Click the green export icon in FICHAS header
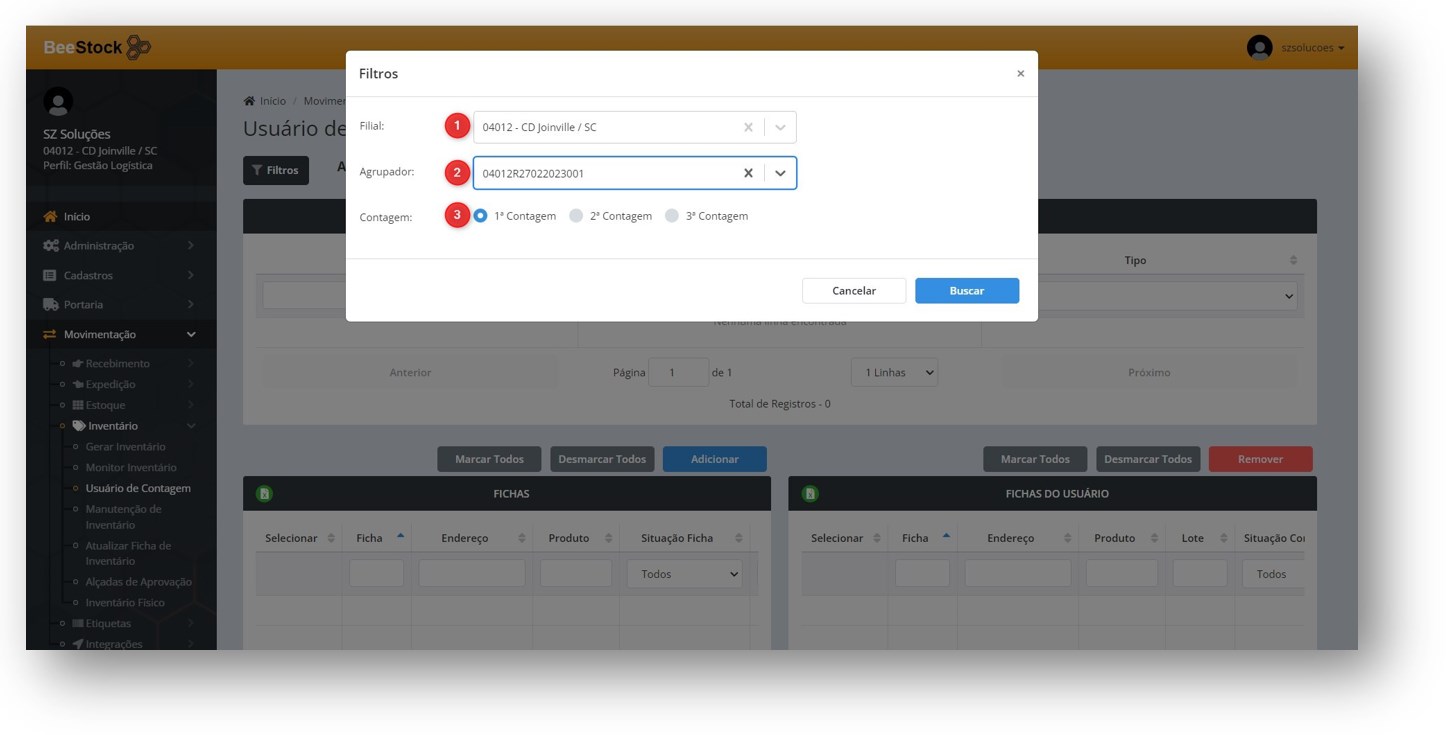 click(x=265, y=494)
